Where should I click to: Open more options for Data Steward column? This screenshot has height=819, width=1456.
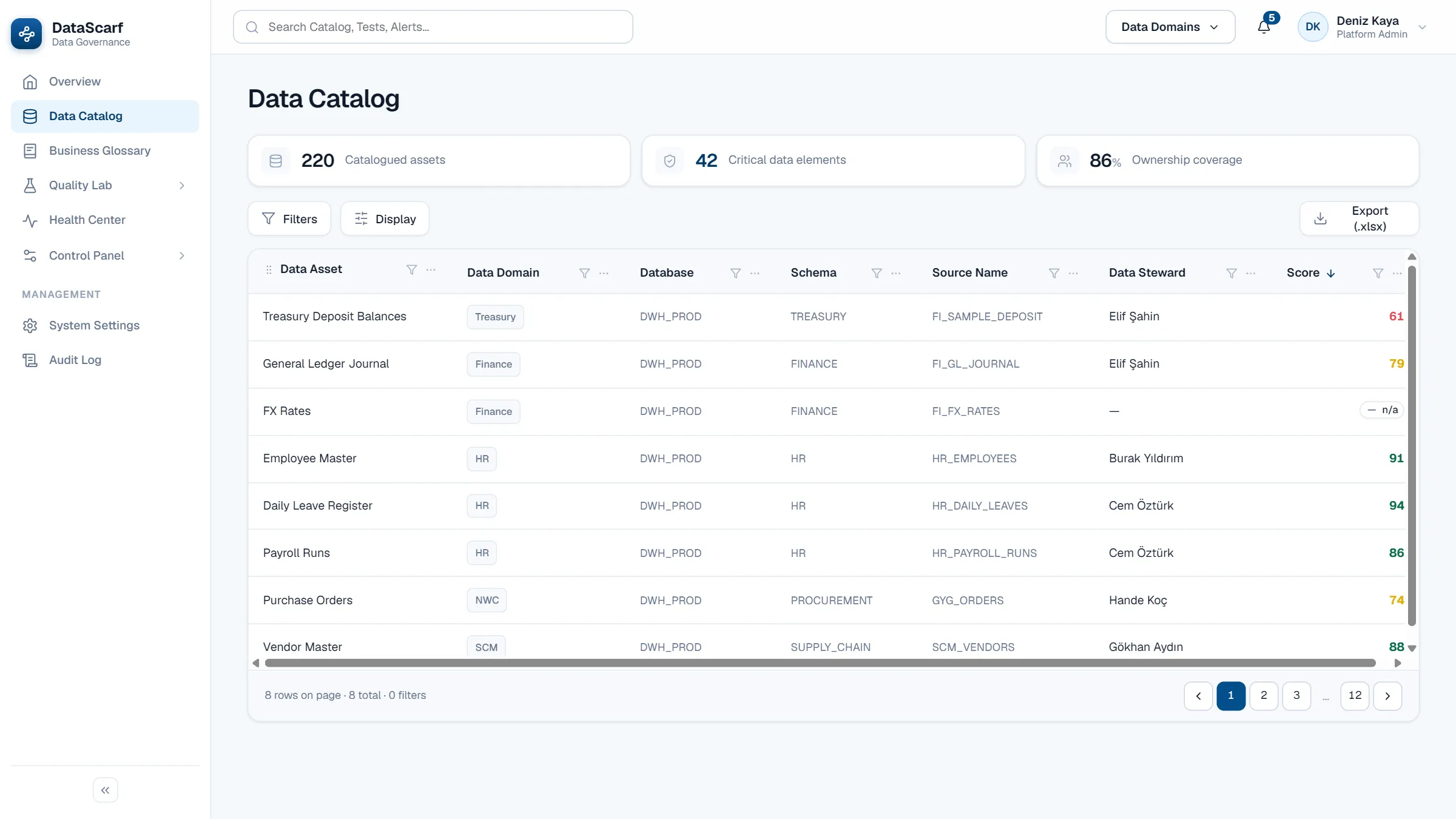point(1251,273)
